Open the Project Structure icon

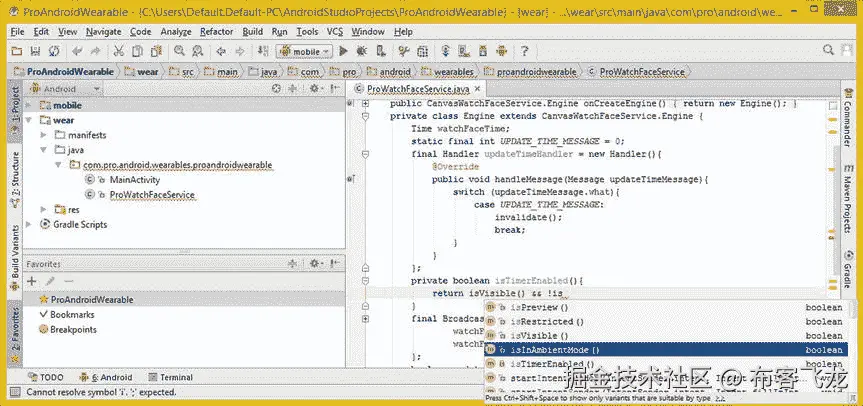pos(422,51)
